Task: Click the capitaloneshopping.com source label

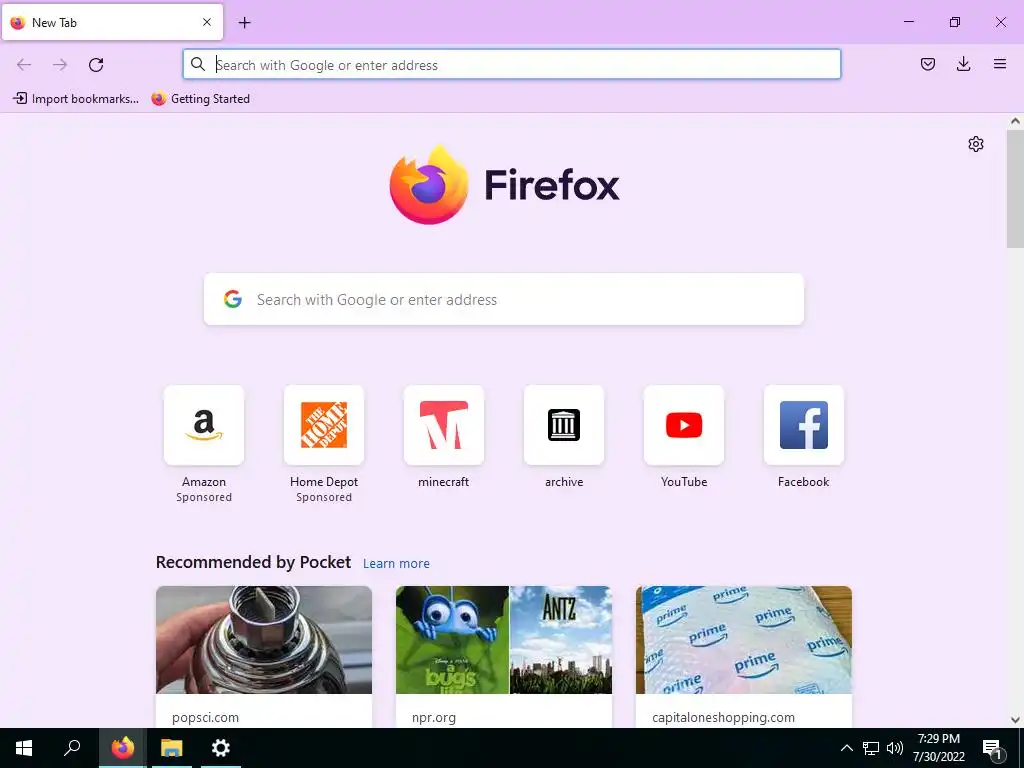Action: 723,717
